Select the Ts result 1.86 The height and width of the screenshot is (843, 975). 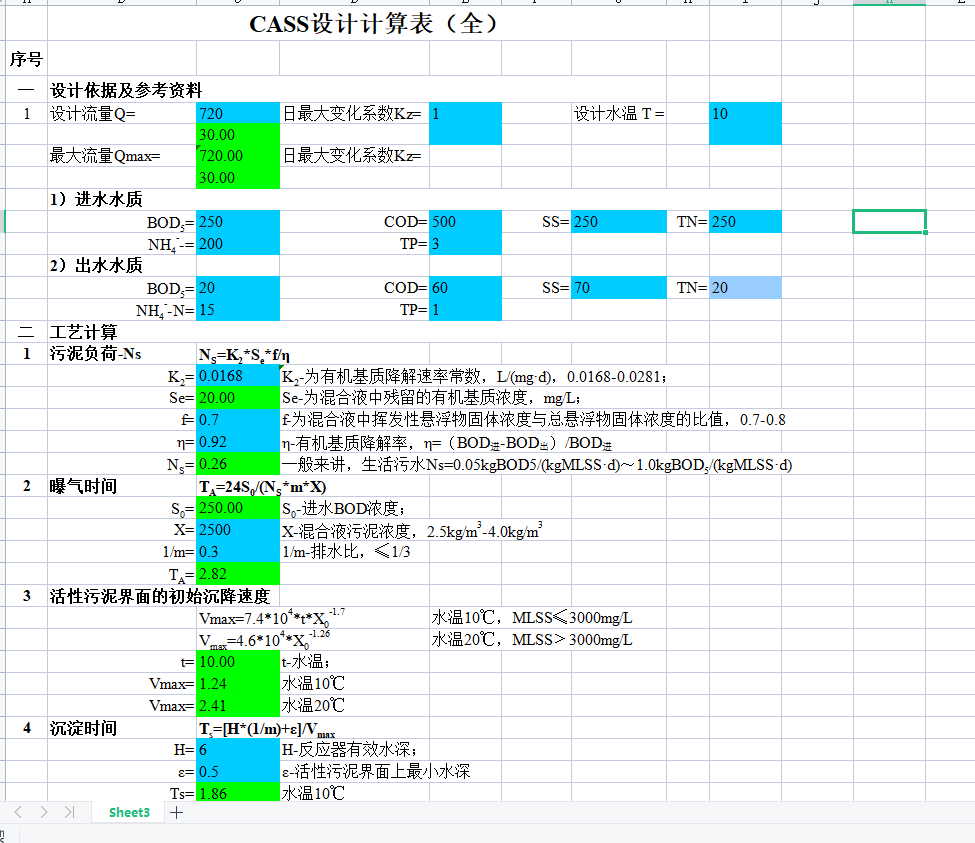click(238, 793)
